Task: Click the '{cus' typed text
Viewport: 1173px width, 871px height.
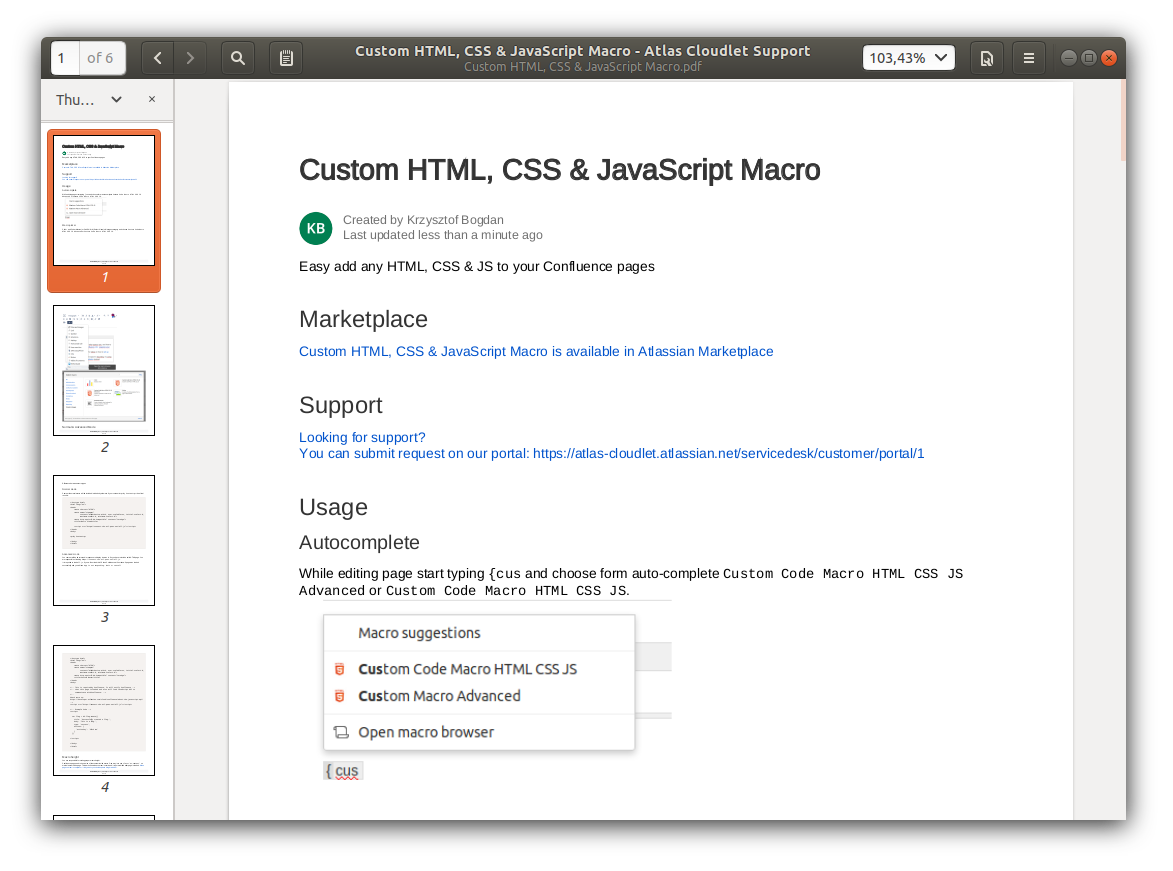Action: pyautogui.click(x=343, y=771)
